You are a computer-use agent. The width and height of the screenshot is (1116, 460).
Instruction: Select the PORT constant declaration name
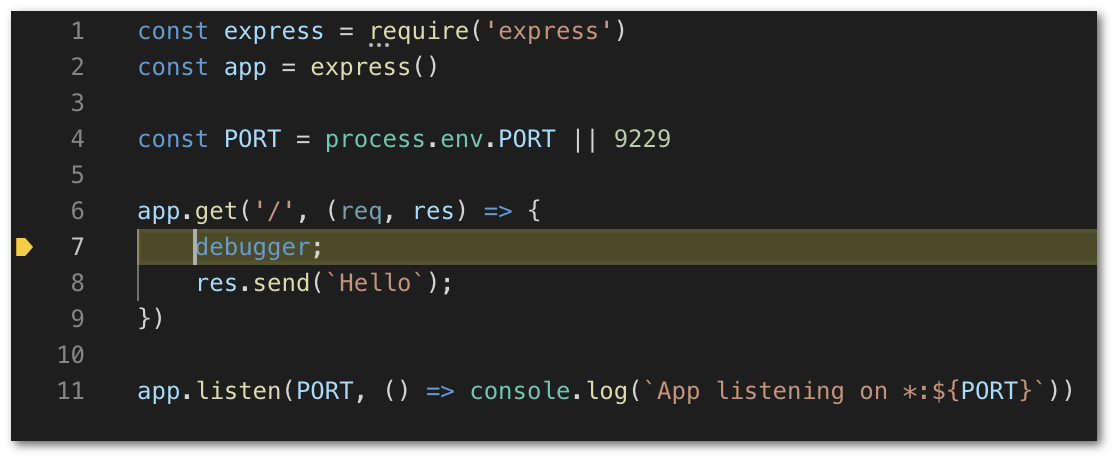[253, 139]
